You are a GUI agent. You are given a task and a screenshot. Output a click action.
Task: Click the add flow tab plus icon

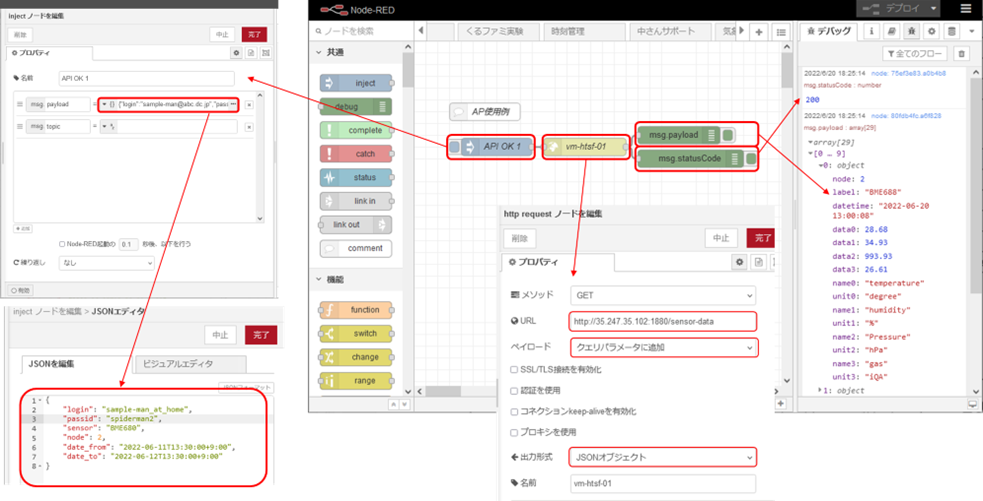point(760,32)
